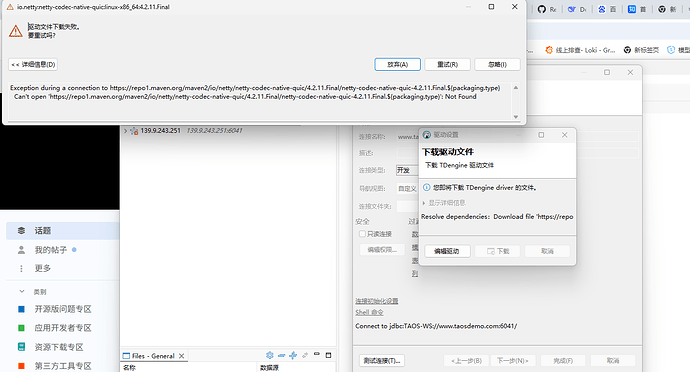
Task: Click the 我的帖子 person icon
Action: click(21, 250)
